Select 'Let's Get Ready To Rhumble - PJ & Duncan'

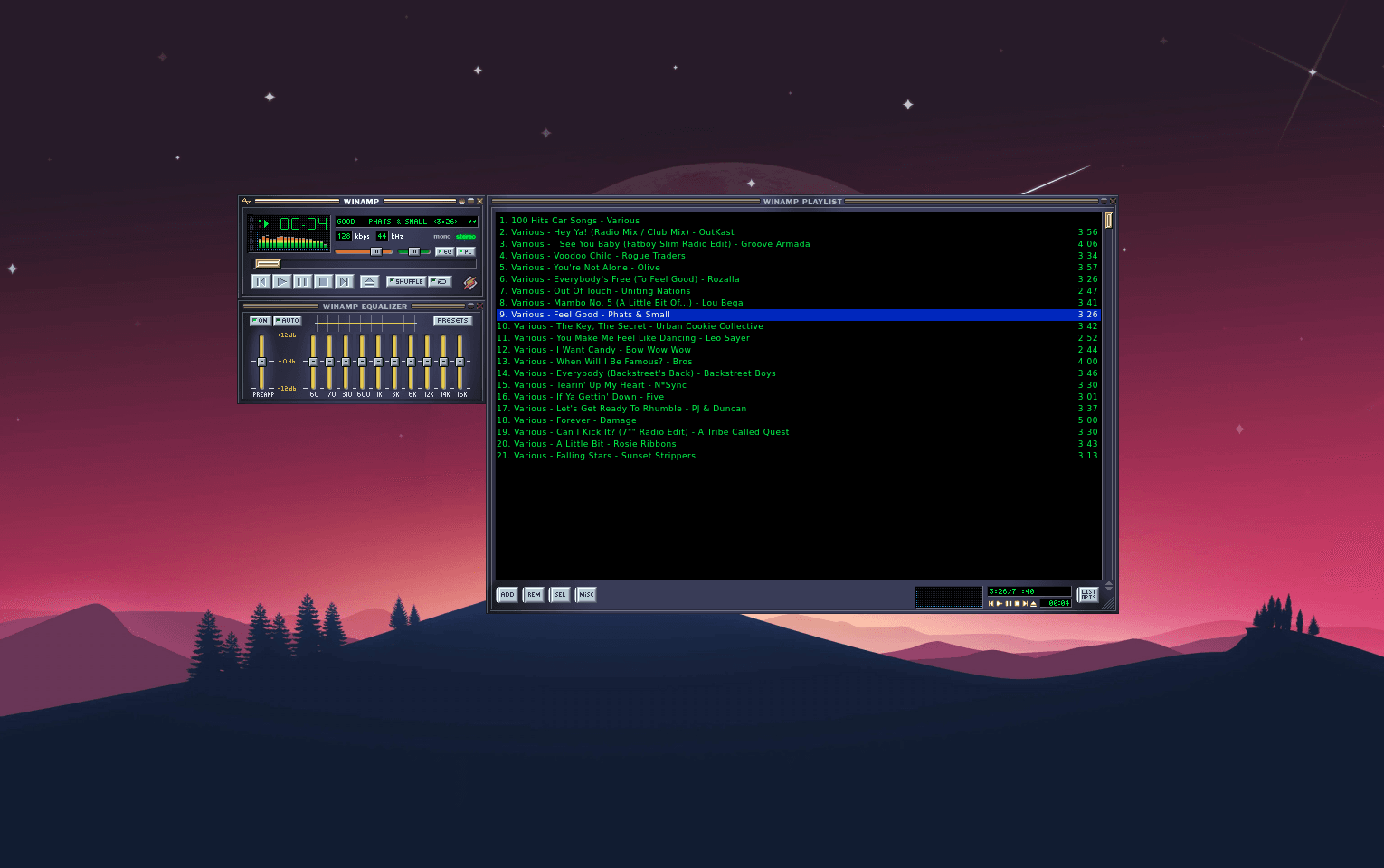point(798,409)
